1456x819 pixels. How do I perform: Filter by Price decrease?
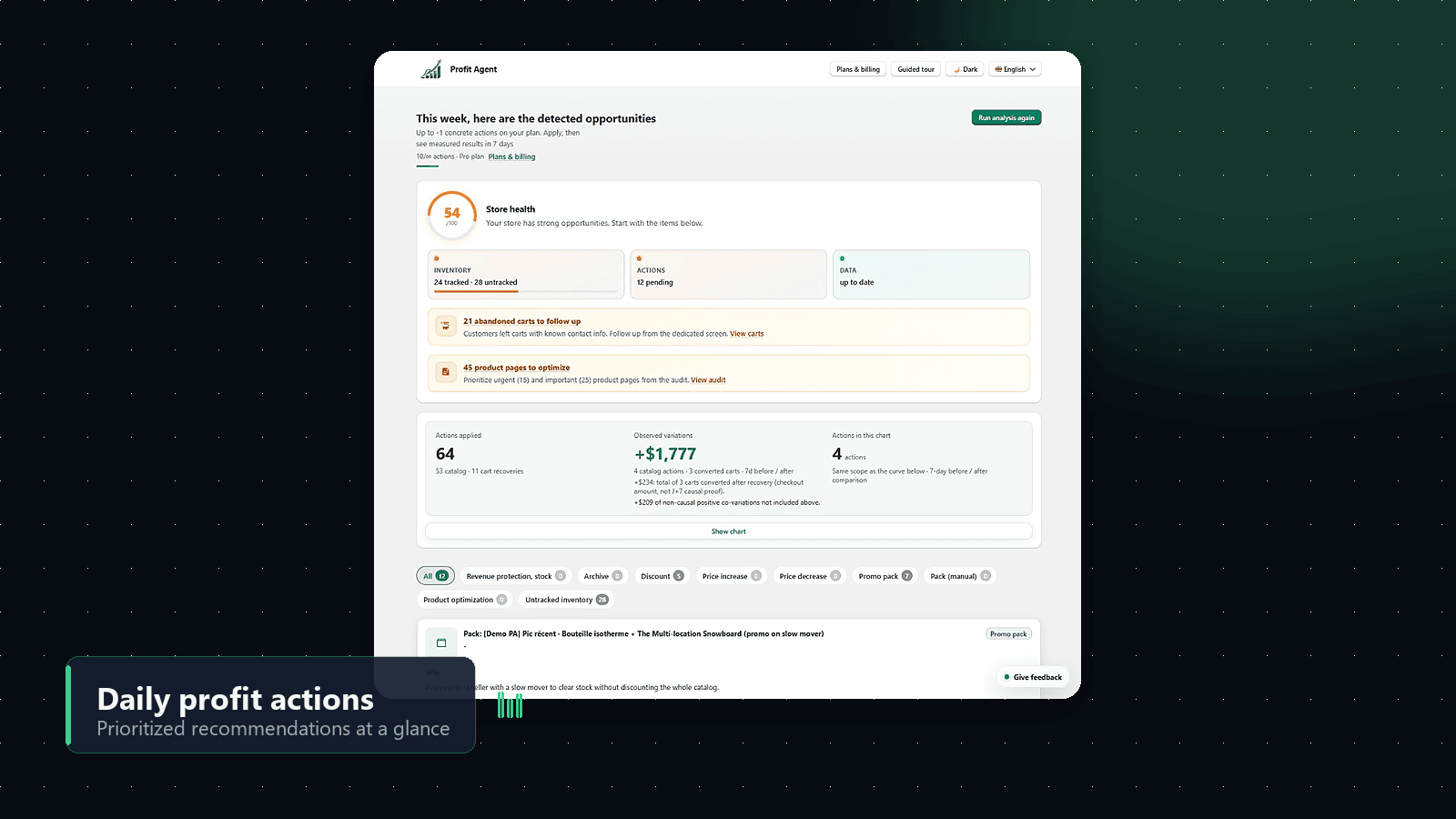click(x=810, y=576)
